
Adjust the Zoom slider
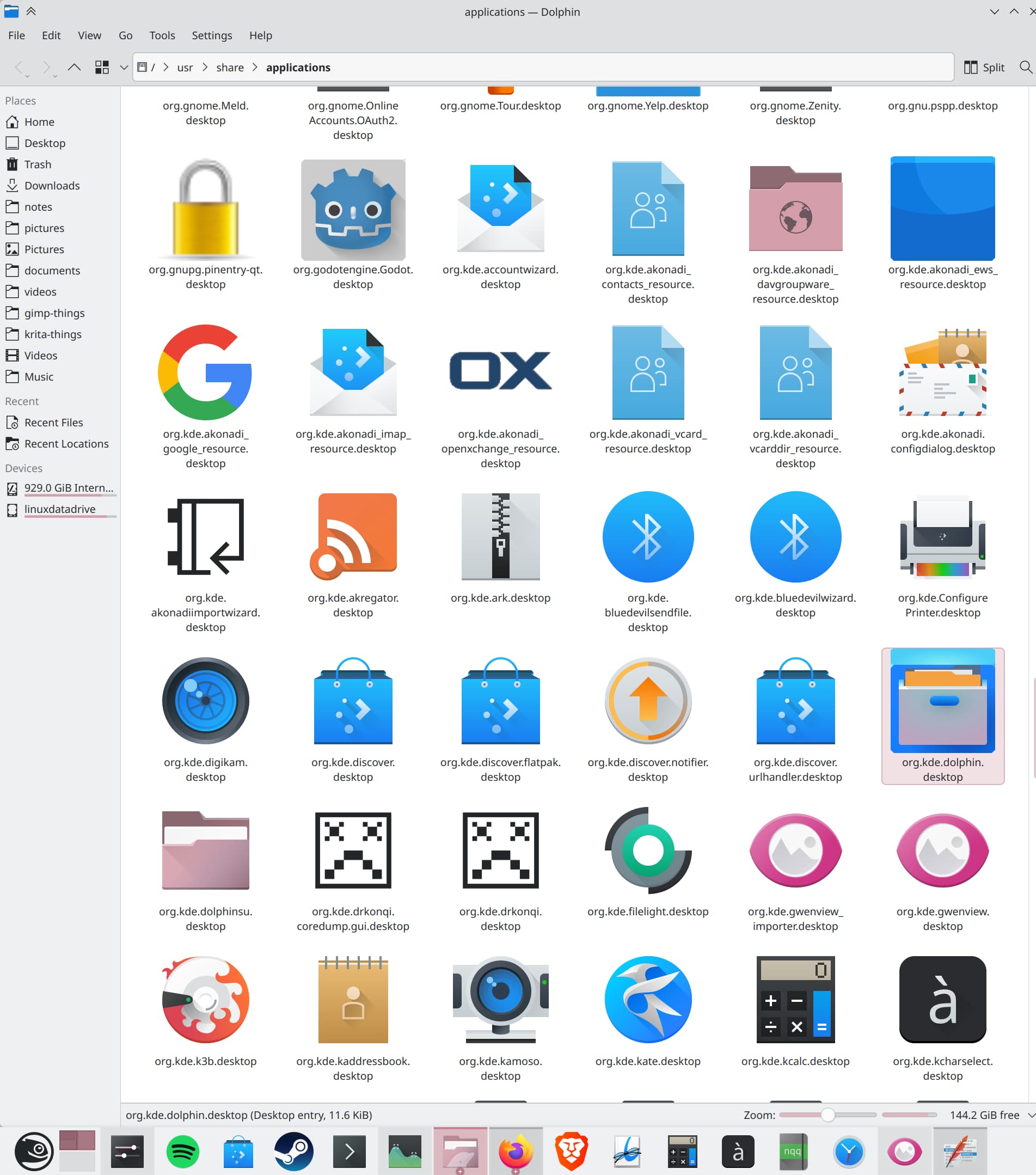pos(828,1114)
